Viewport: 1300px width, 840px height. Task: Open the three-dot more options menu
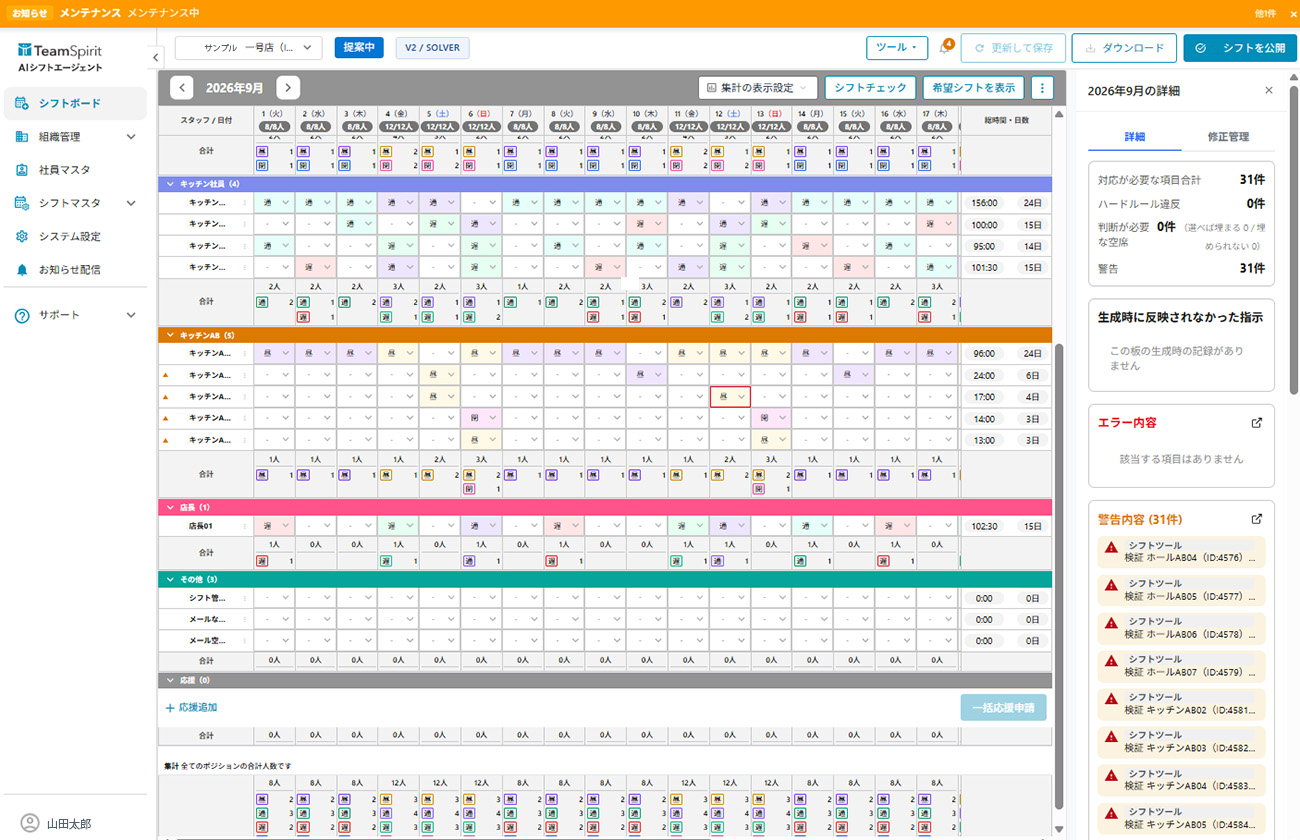(x=1042, y=88)
